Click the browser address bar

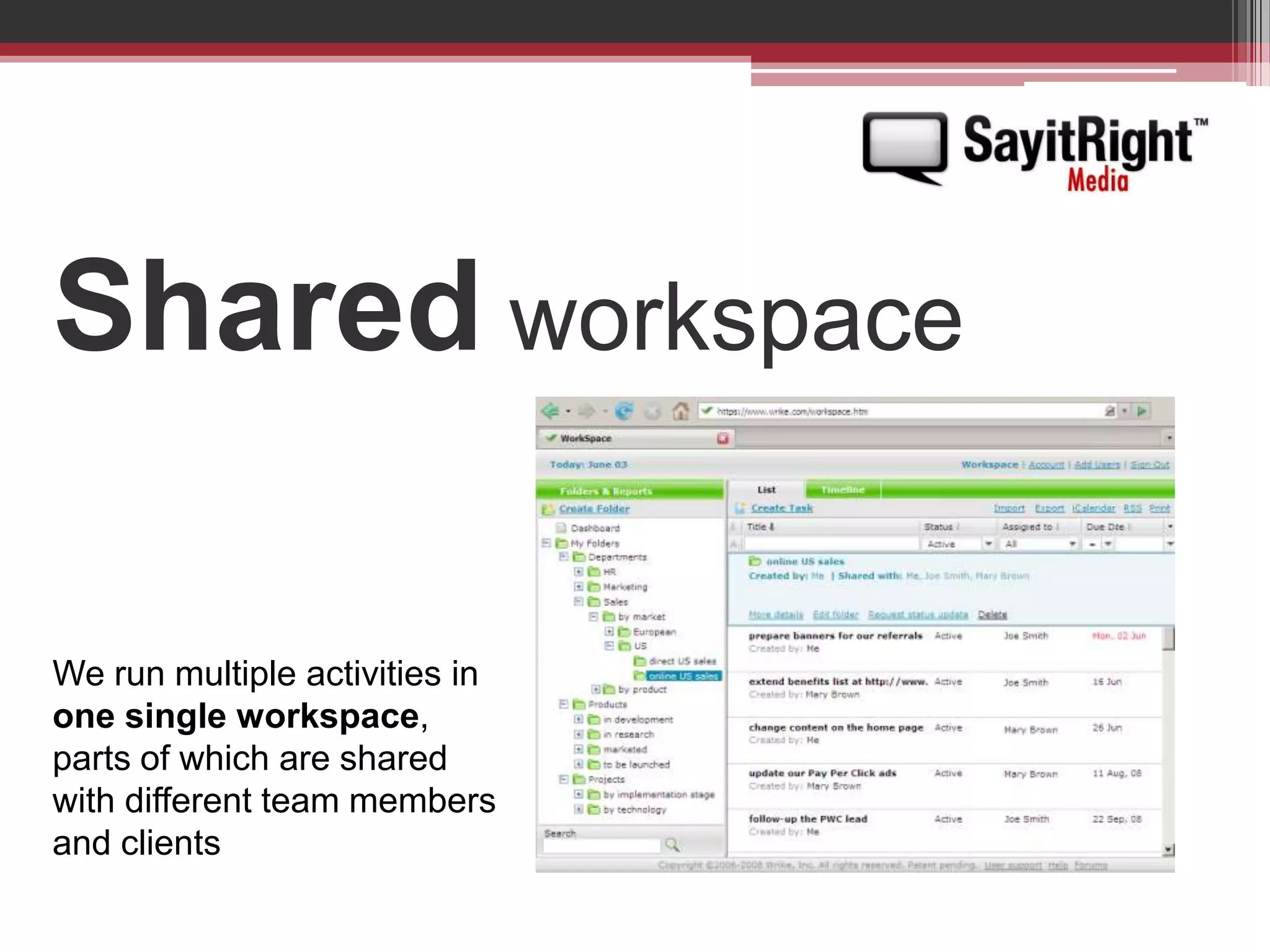(x=907, y=411)
